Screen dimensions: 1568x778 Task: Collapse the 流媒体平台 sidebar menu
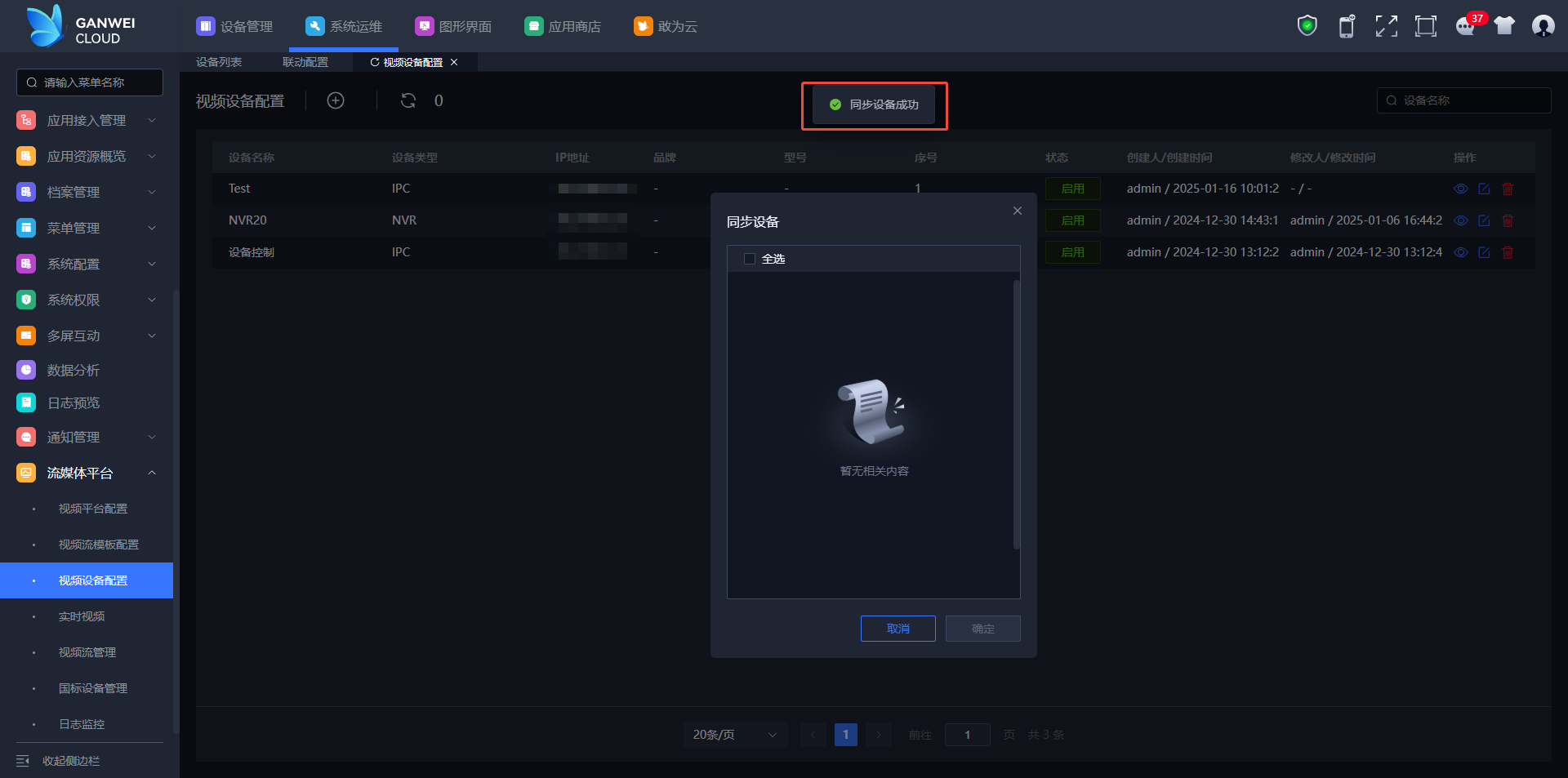[x=87, y=473]
